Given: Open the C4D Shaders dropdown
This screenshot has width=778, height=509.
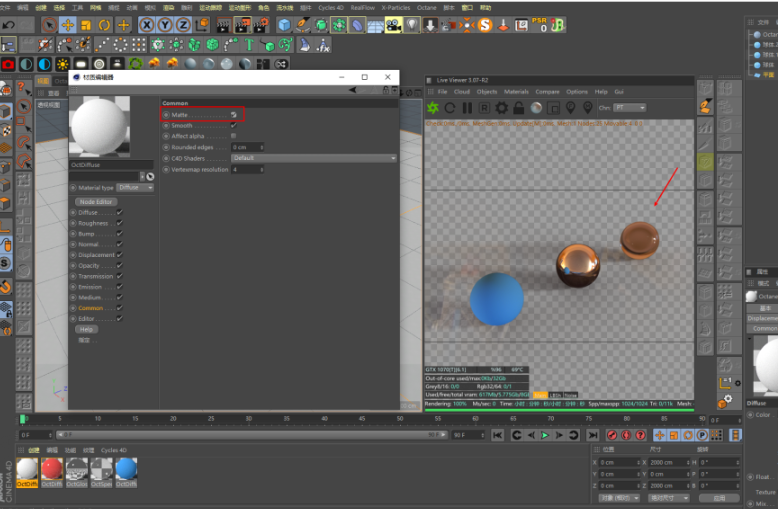Looking at the screenshot, I should pos(313,158).
